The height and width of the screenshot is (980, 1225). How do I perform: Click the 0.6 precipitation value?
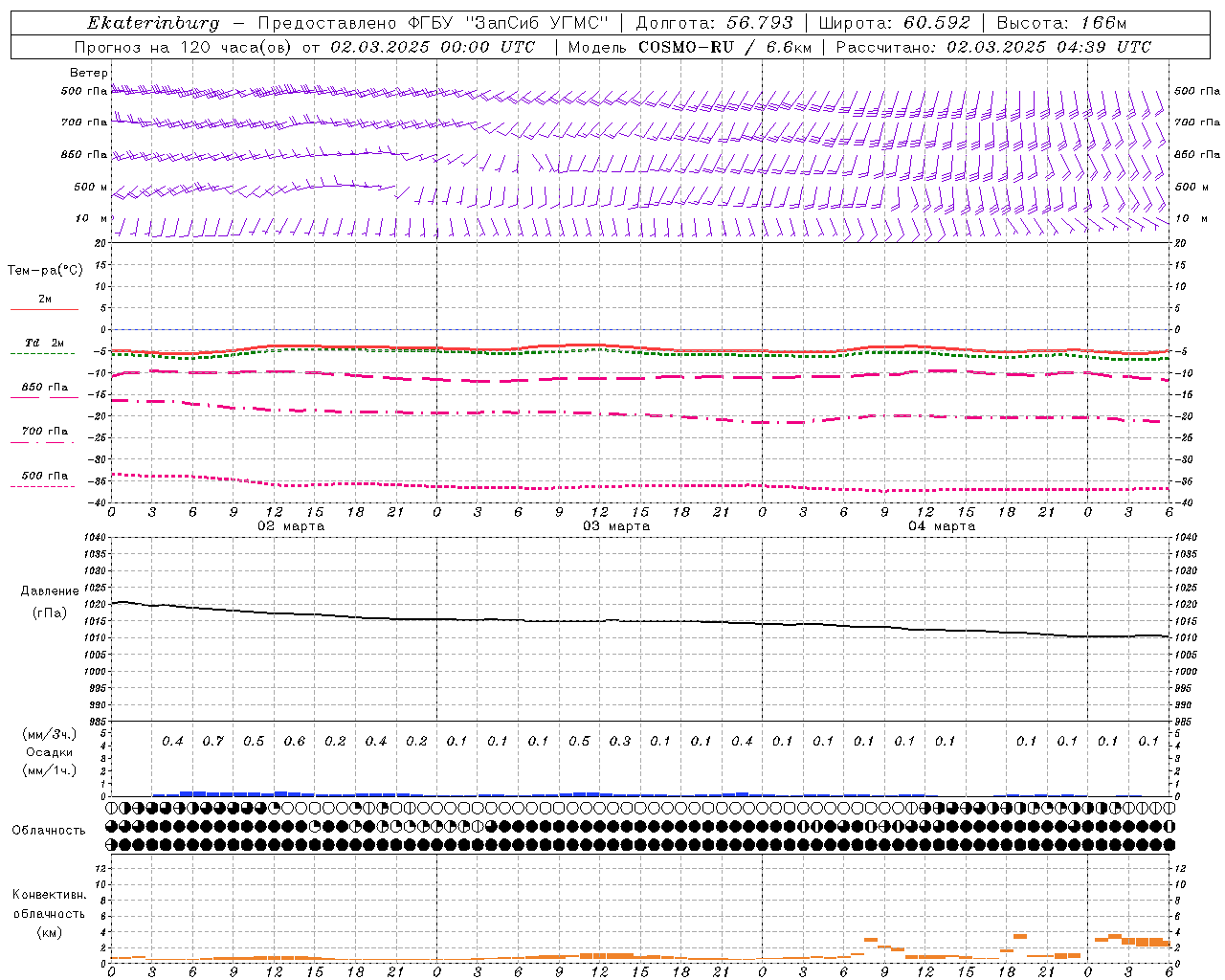294,741
